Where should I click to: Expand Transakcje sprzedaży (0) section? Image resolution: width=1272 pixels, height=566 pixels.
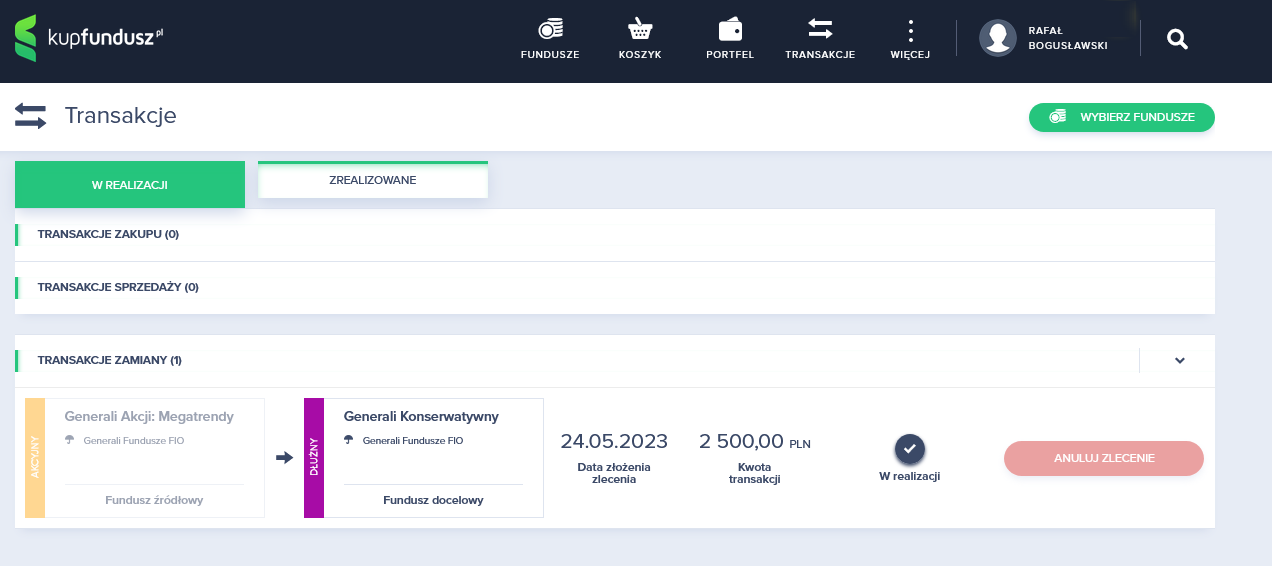click(x=615, y=287)
